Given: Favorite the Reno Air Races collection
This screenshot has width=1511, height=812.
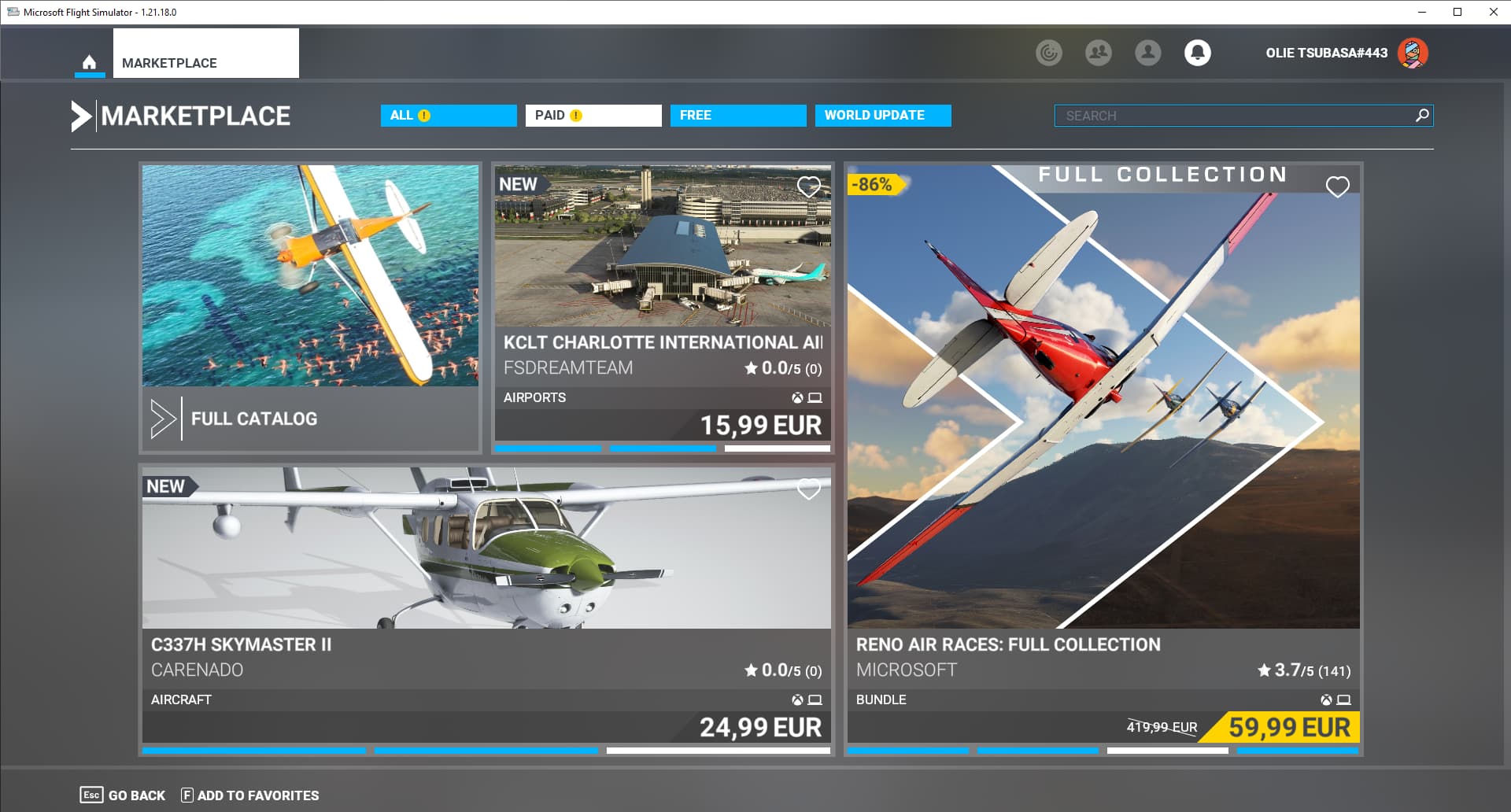Looking at the screenshot, I should [1338, 186].
